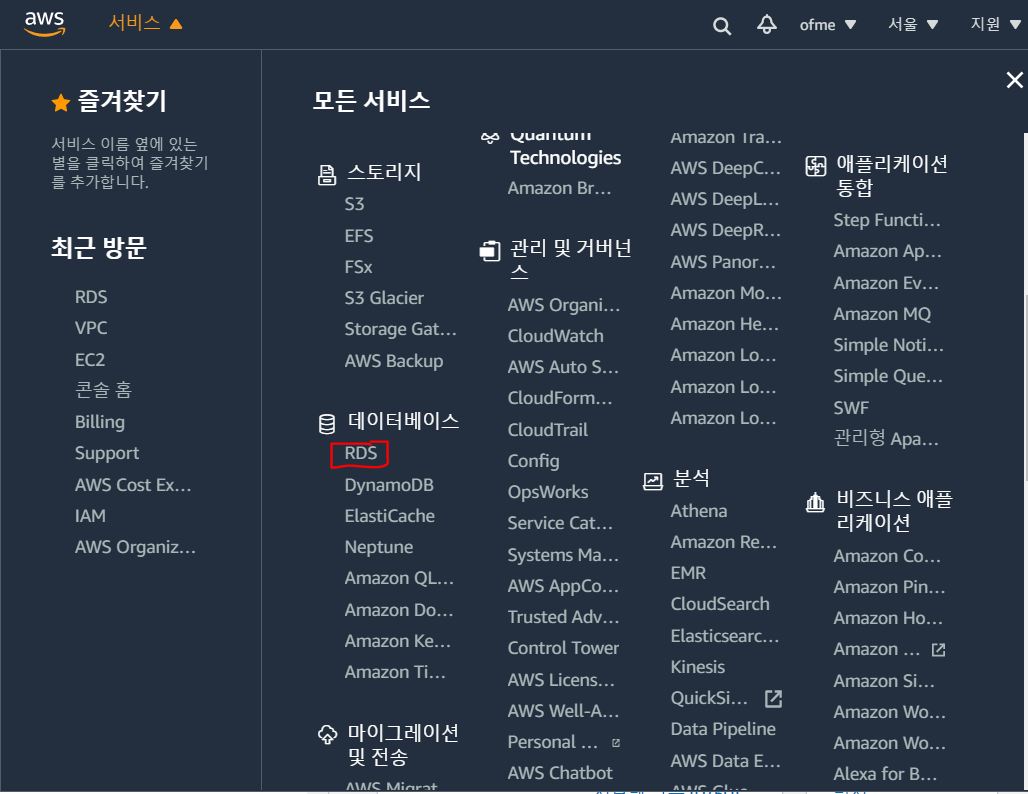Click the Application Integration icon
Screen dimensions: 1028x794
pos(816,166)
